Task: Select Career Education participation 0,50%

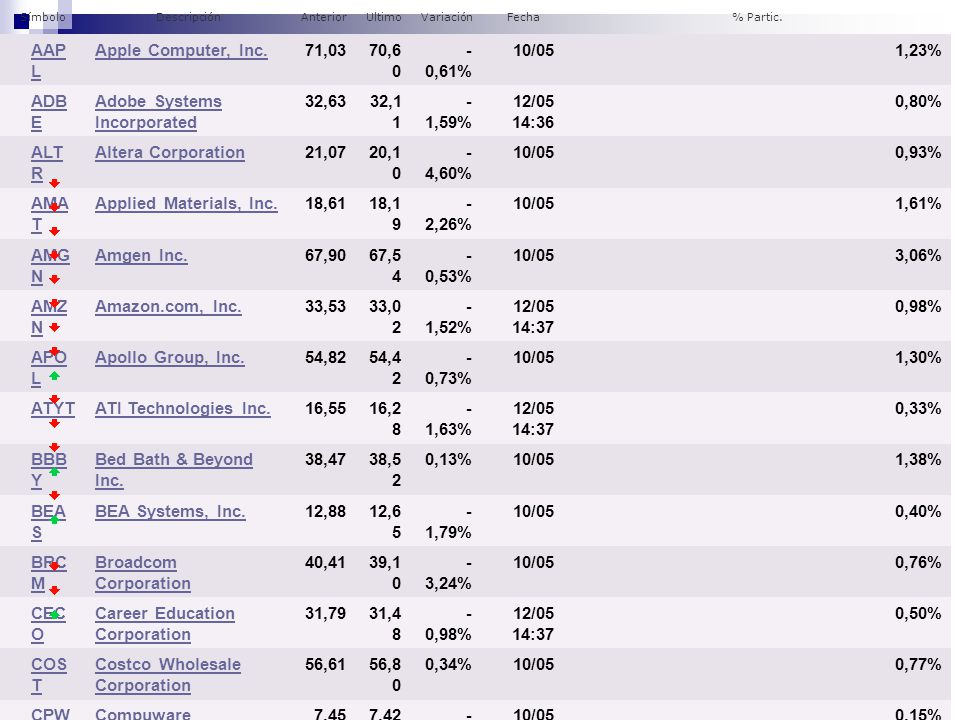Action: 918,613
